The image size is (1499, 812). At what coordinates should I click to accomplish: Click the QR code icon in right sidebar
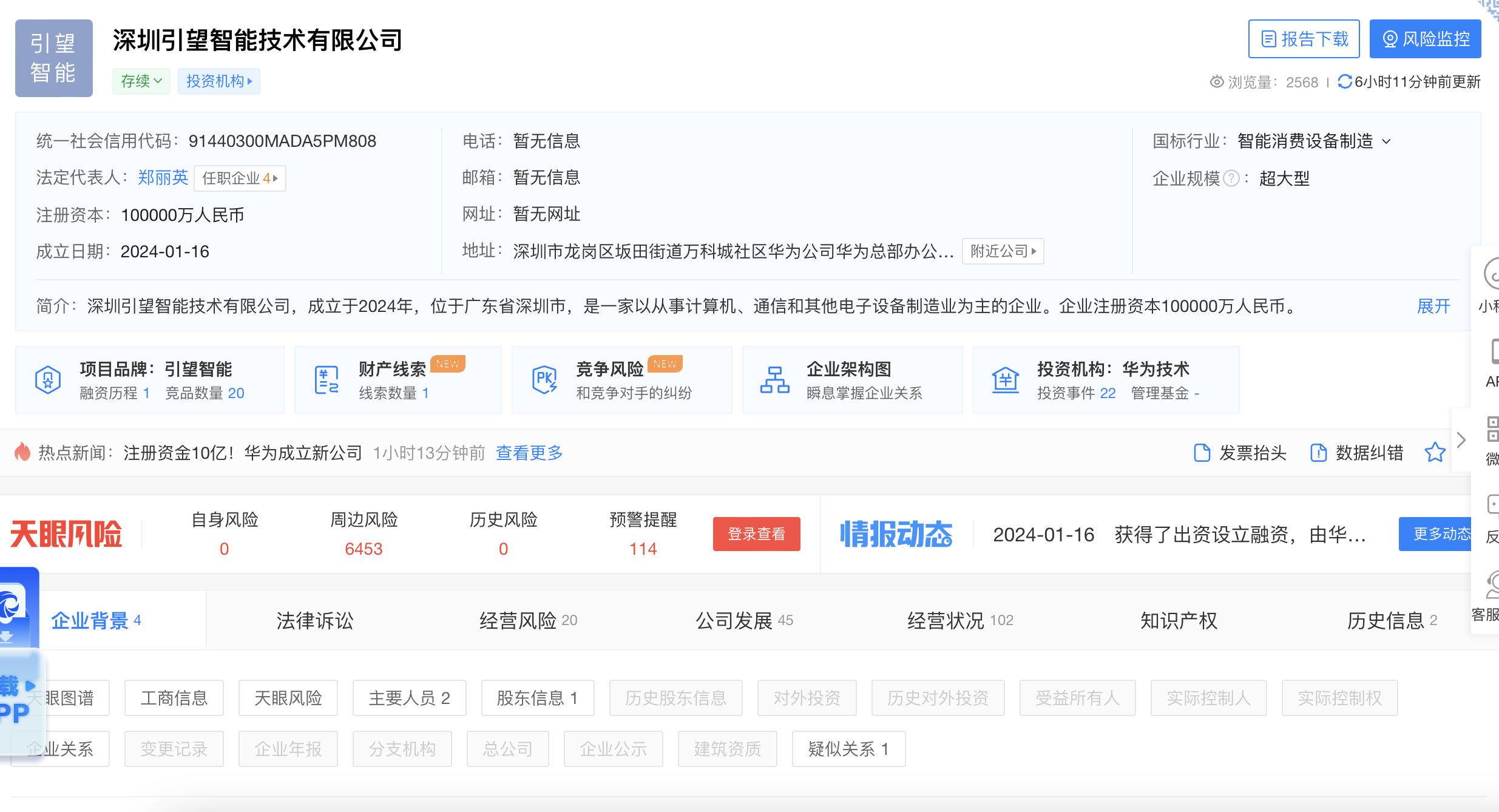click(x=1492, y=429)
